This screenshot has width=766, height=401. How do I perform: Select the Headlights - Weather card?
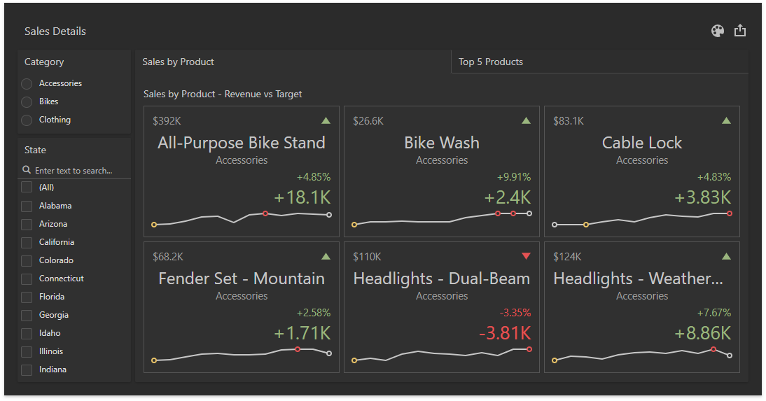click(x=641, y=306)
